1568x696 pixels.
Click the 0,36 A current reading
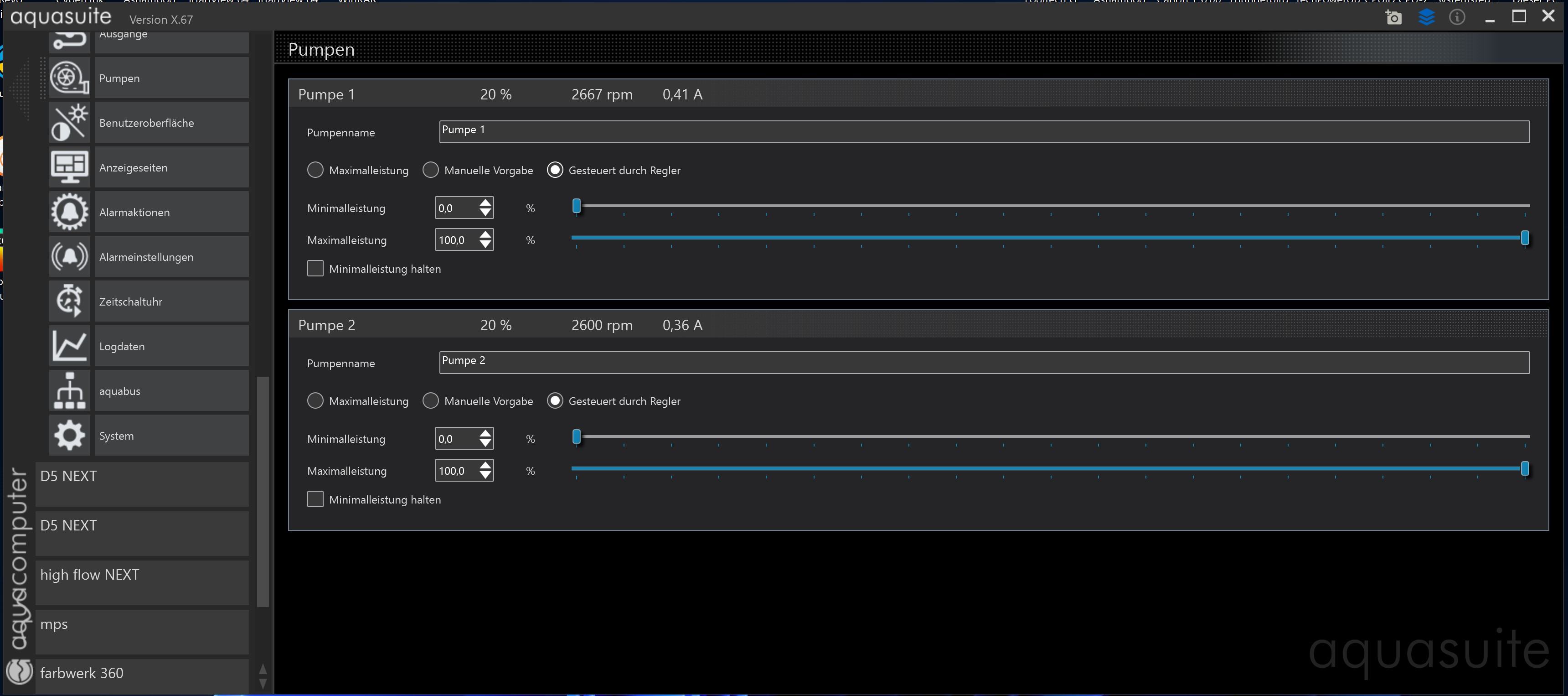tap(682, 325)
